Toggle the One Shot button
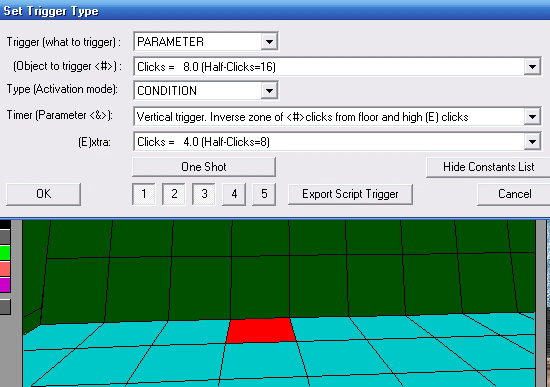The width and height of the screenshot is (550, 387). (204, 167)
